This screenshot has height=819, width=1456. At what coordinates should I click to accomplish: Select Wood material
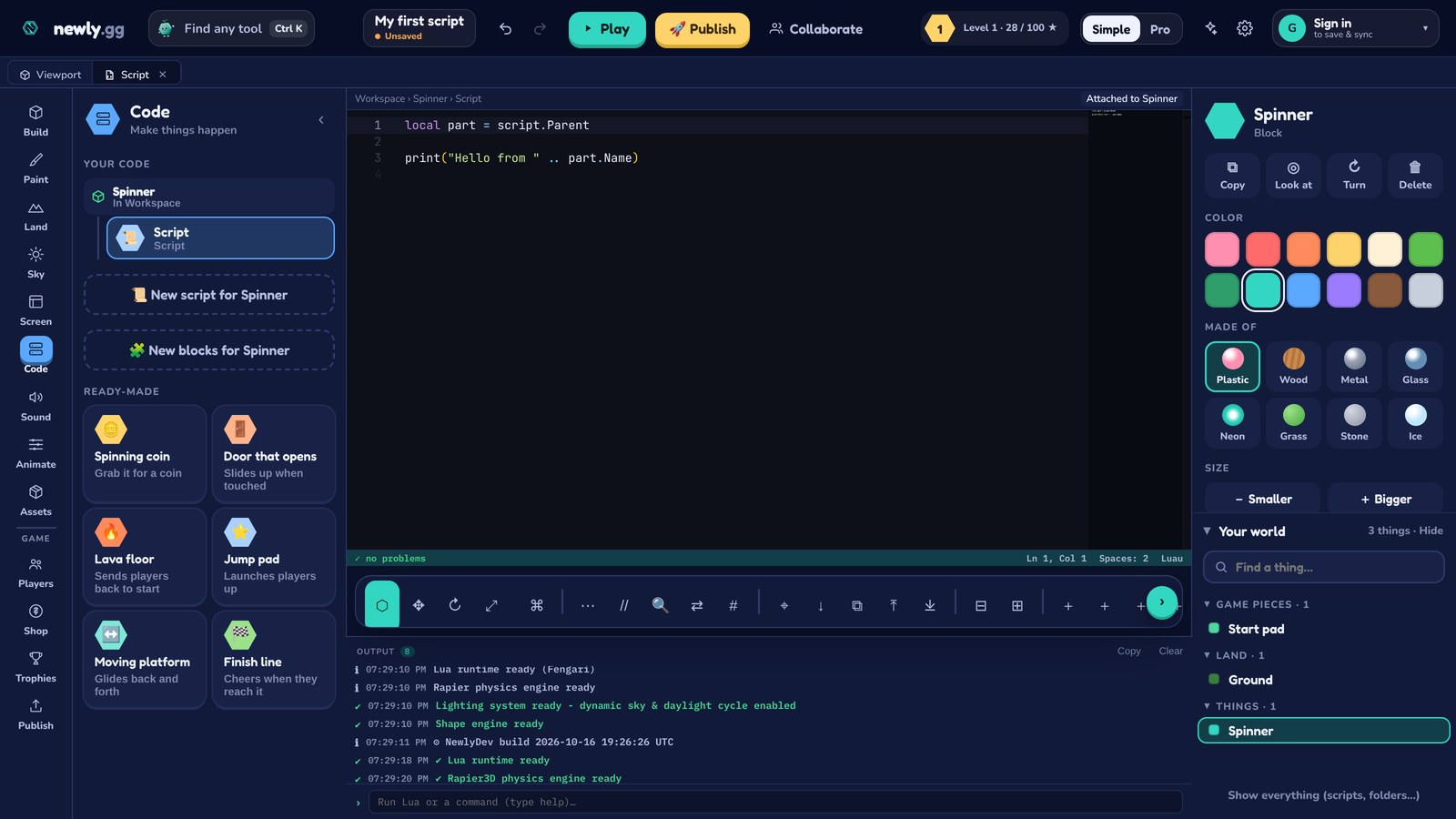[1293, 367]
